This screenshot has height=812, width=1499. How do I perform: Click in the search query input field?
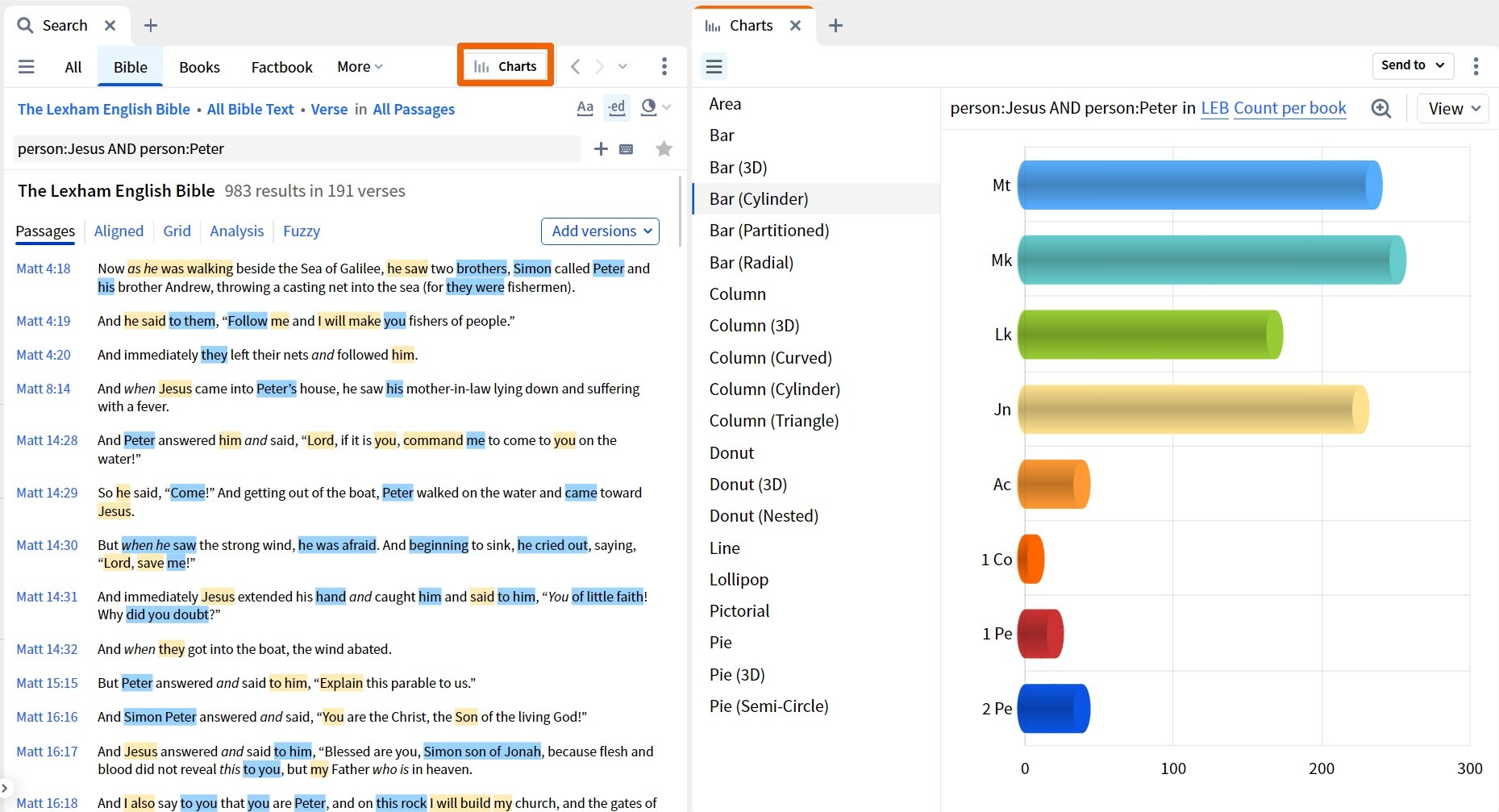(297, 148)
